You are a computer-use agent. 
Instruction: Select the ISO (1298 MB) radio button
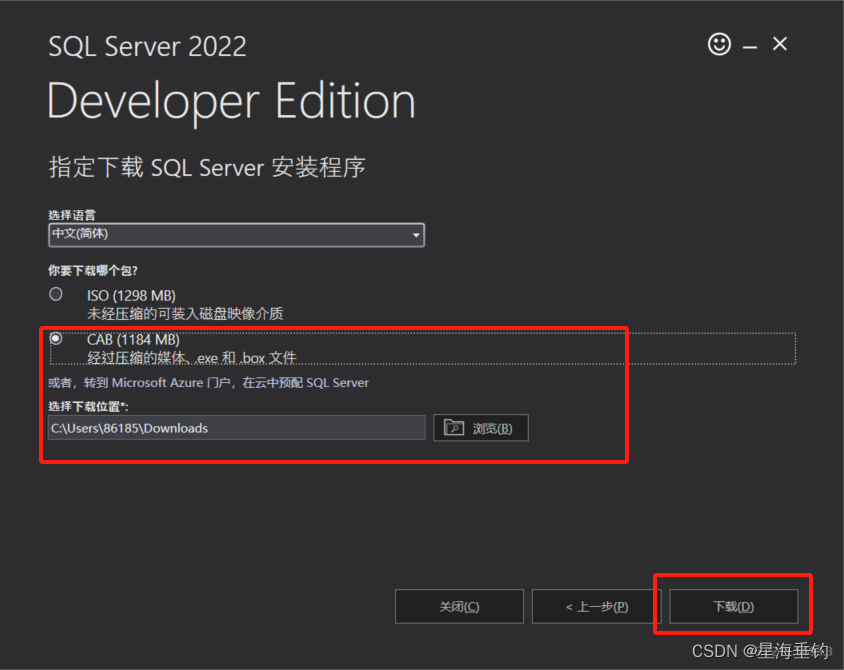coord(57,294)
